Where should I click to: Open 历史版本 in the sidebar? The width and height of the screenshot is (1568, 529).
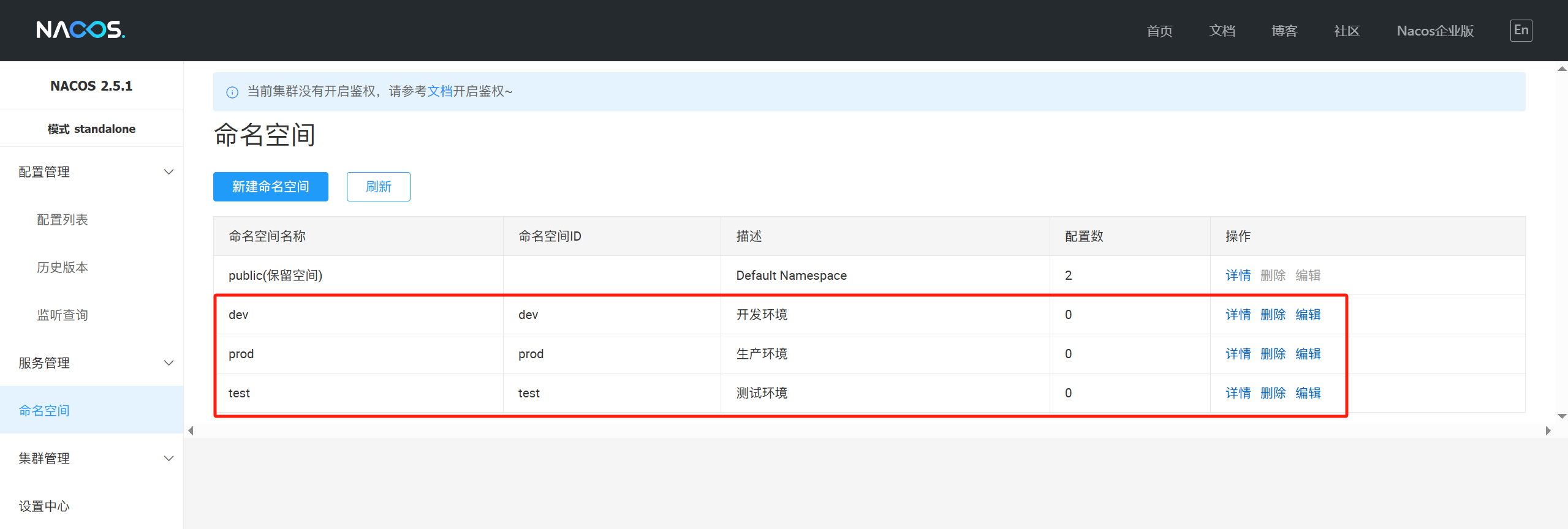click(x=62, y=268)
